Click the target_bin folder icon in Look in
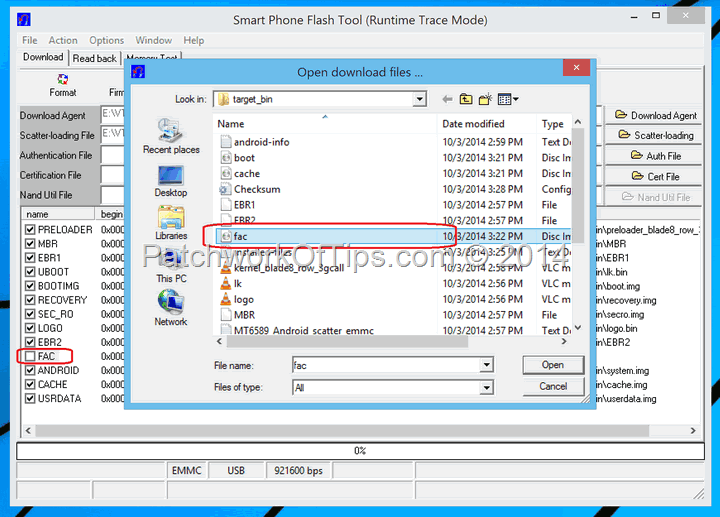Screen dimensions: 720x517 224,99
